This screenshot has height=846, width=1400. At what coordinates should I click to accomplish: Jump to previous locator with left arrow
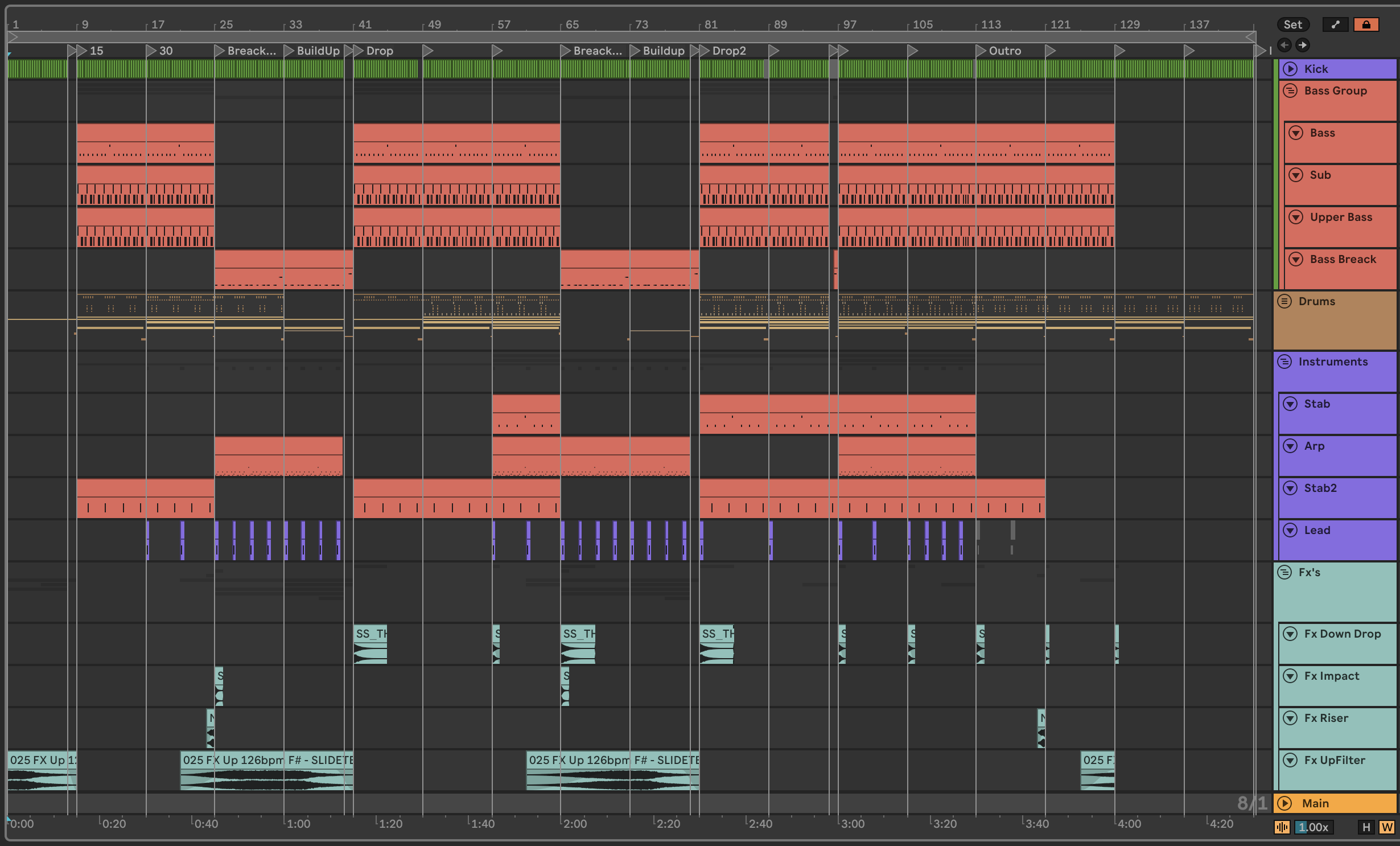click(1284, 45)
